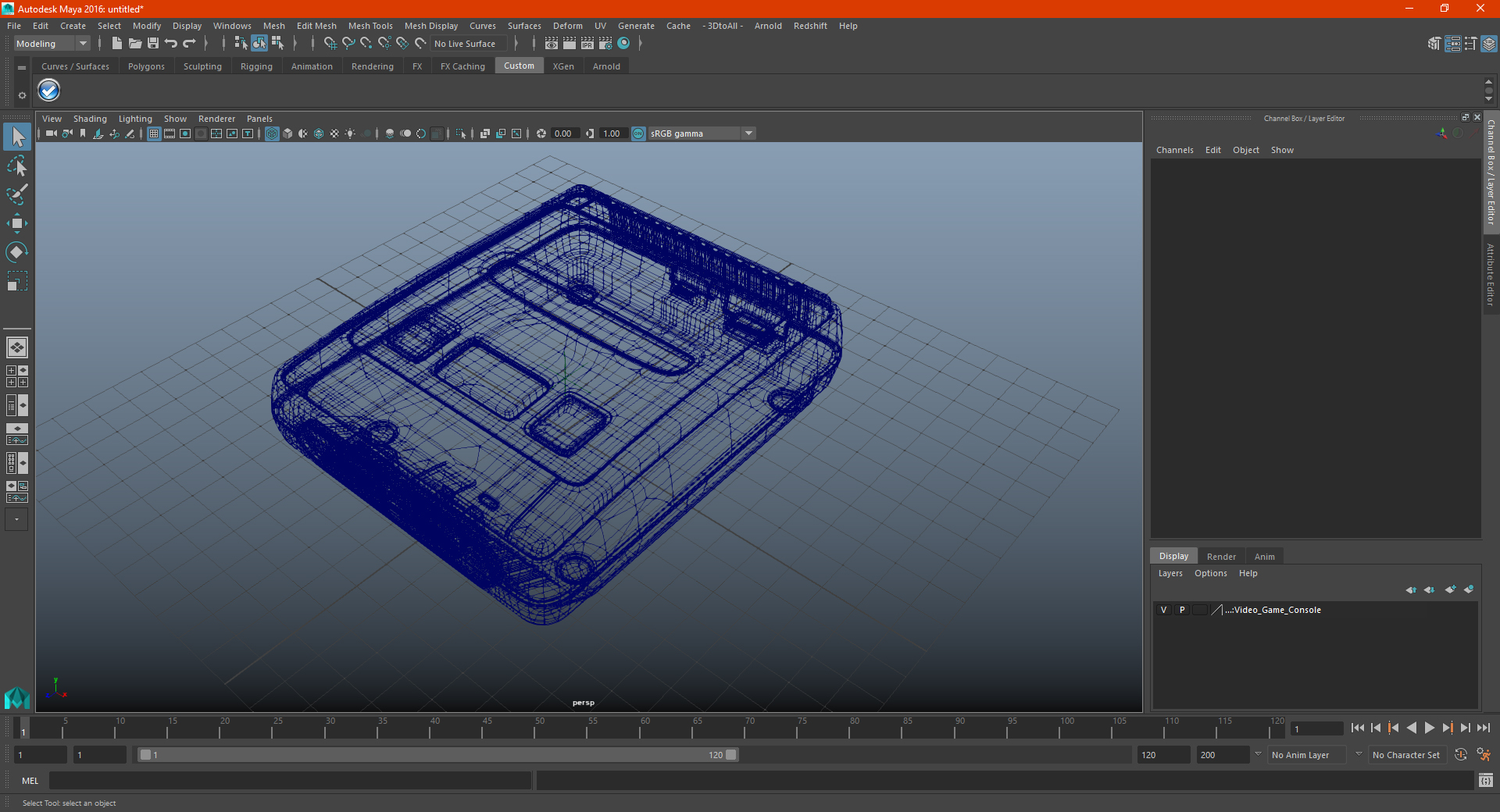Activate the Lasso select tool
The width and height of the screenshot is (1500, 812).
(x=17, y=166)
